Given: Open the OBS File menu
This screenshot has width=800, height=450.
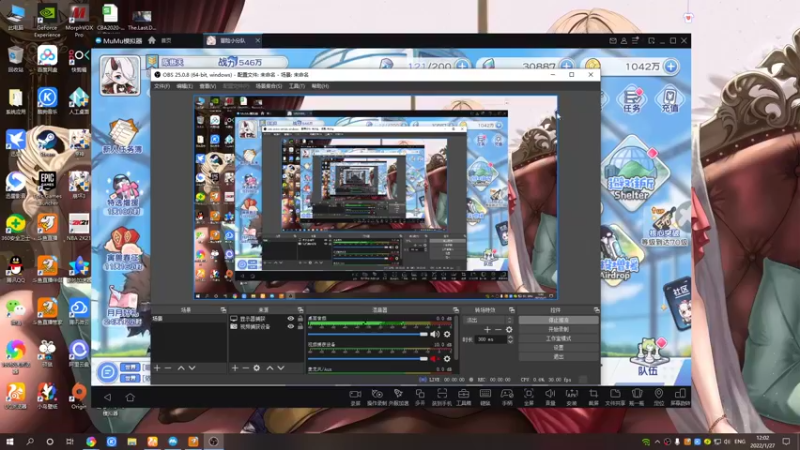Looking at the screenshot, I should pyautogui.click(x=162, y=86).
